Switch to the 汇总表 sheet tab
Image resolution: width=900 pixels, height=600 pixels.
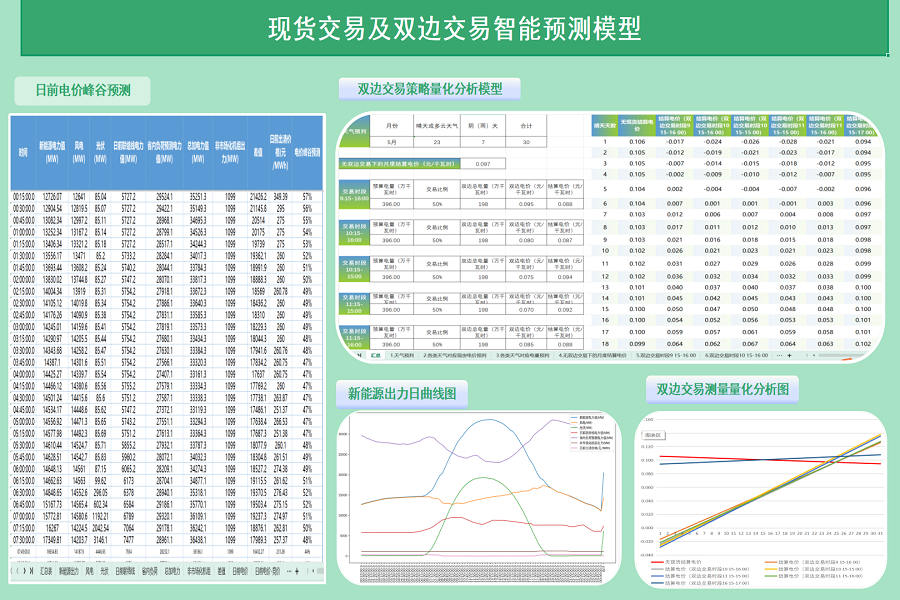48,570
